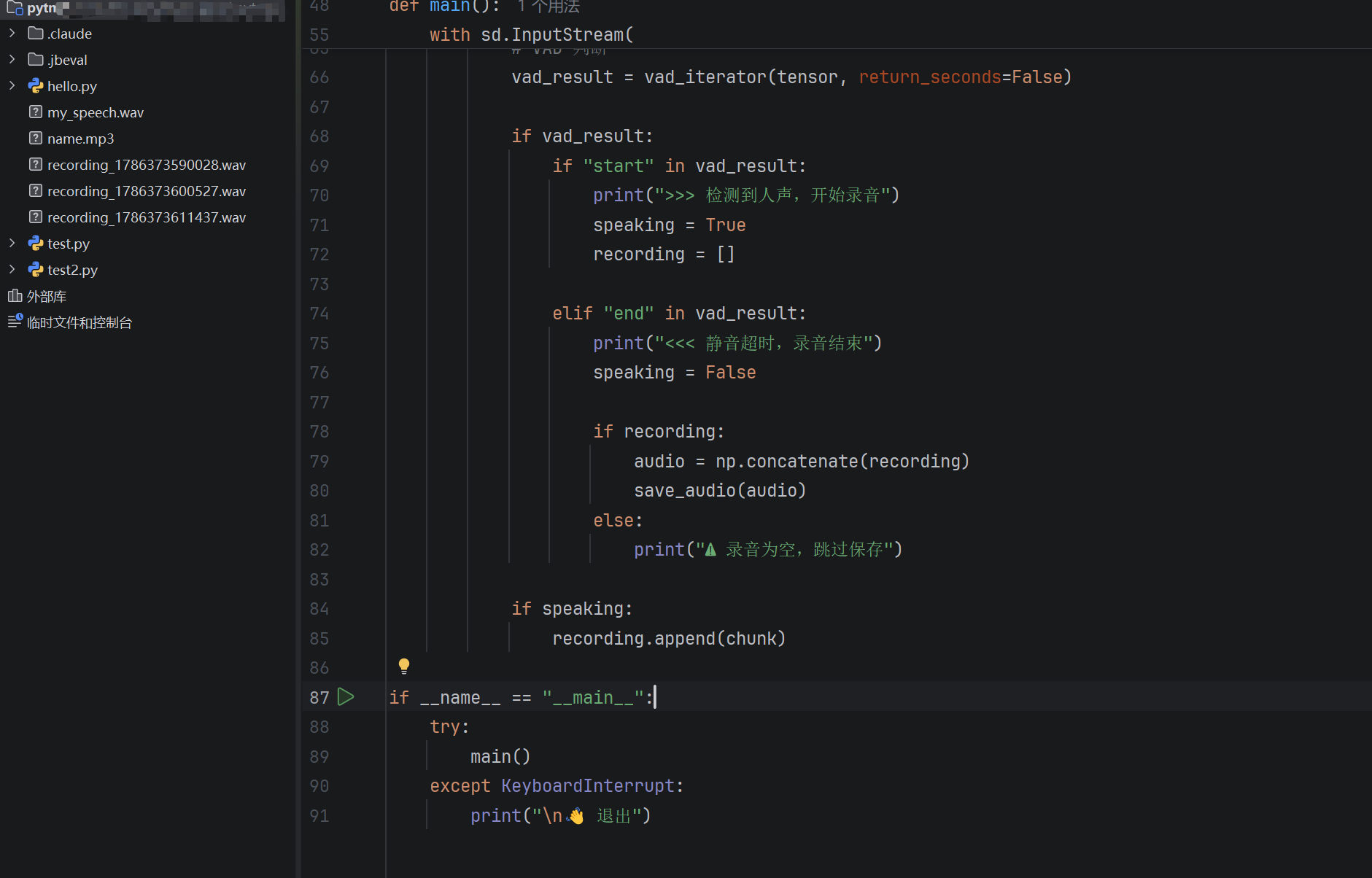Click the vad_iterator function call

point(705,77)
